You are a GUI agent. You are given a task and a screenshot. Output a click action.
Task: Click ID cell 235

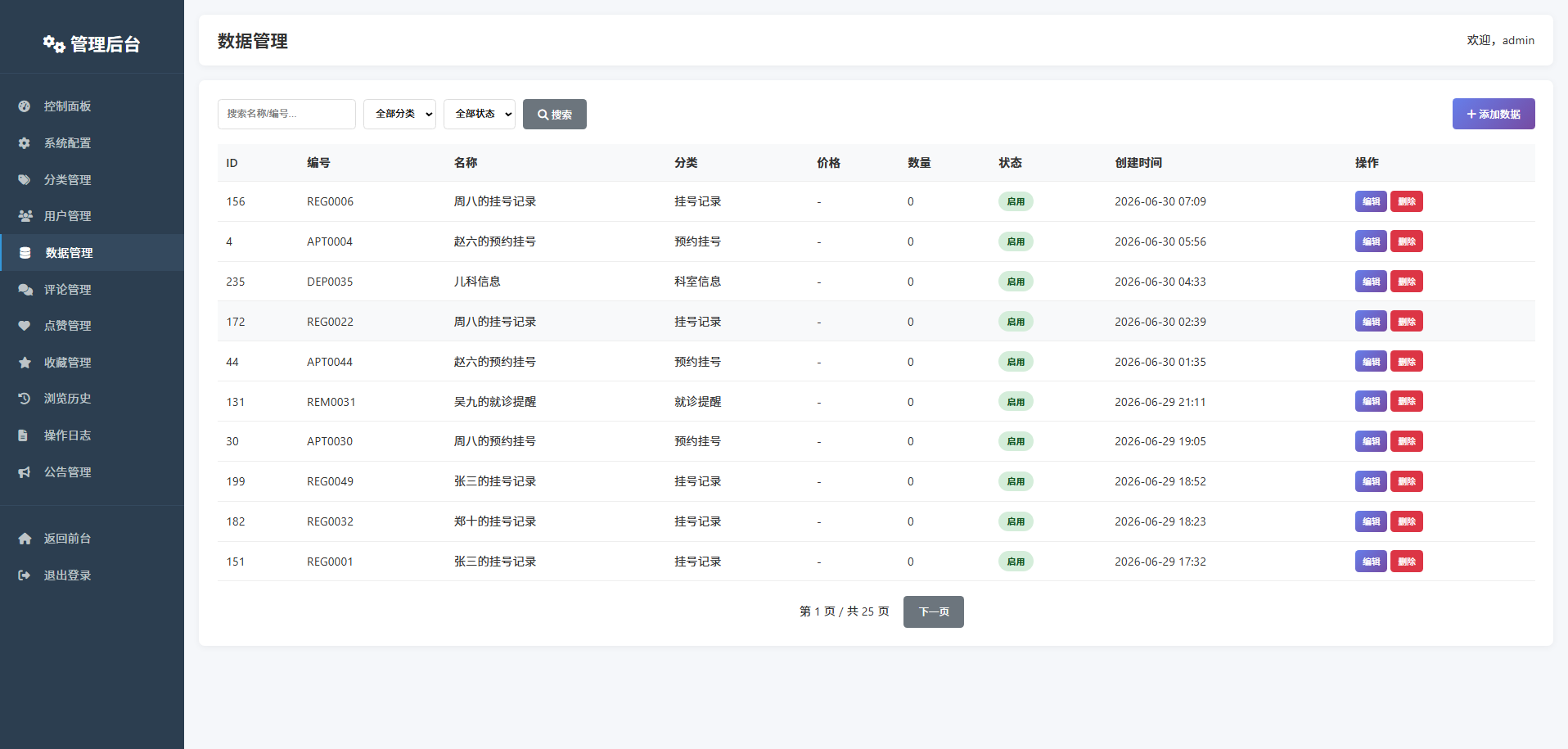tap(236, 282)
